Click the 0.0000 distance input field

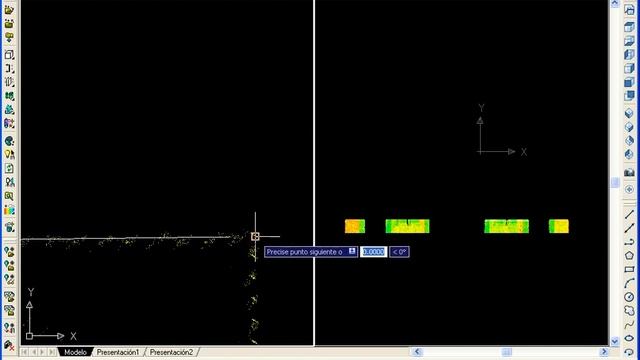click(x=373, y=252)
